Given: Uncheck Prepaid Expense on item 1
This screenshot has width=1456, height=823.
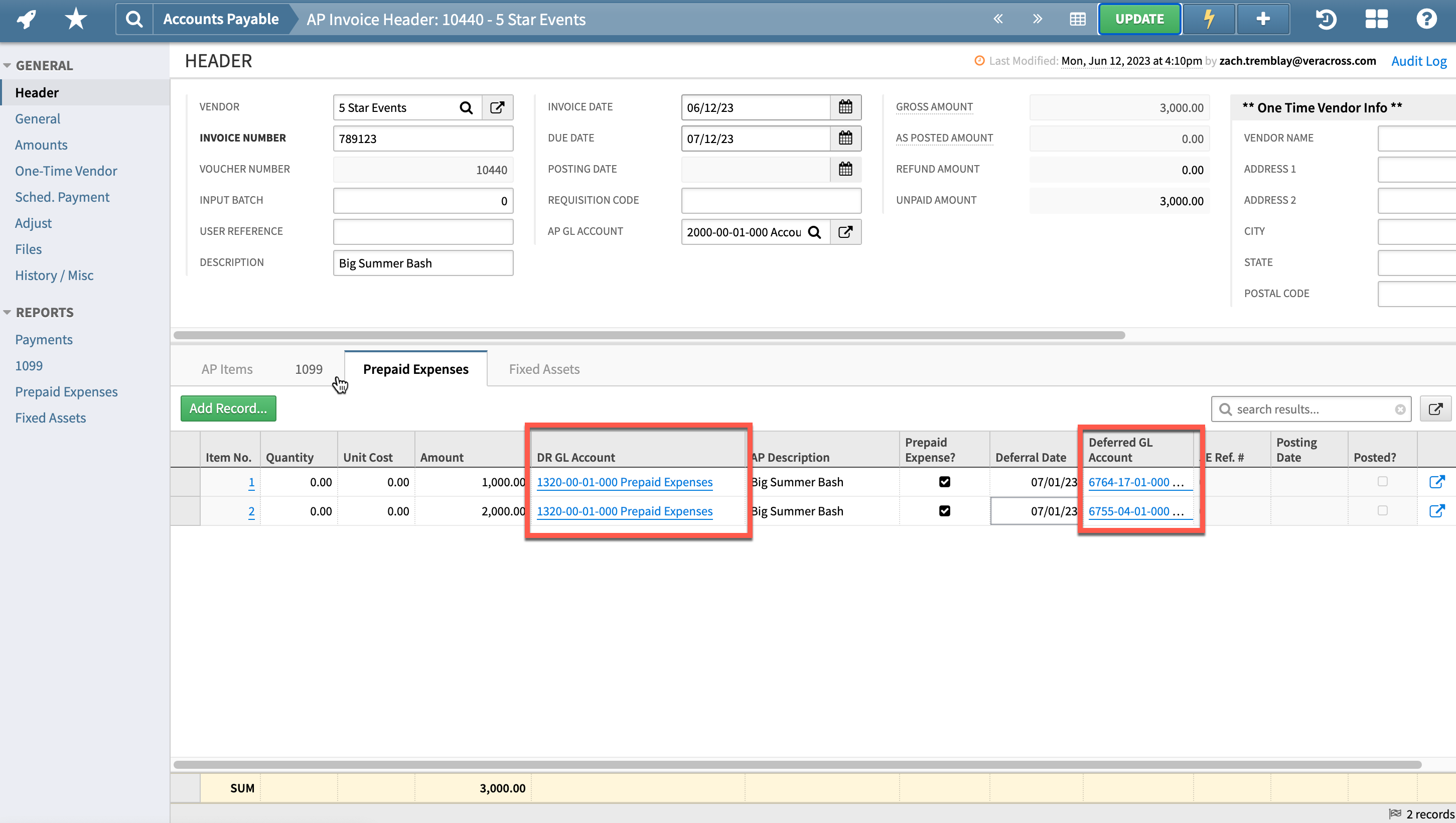Looking at the screenshot, I should pos(944,482).
